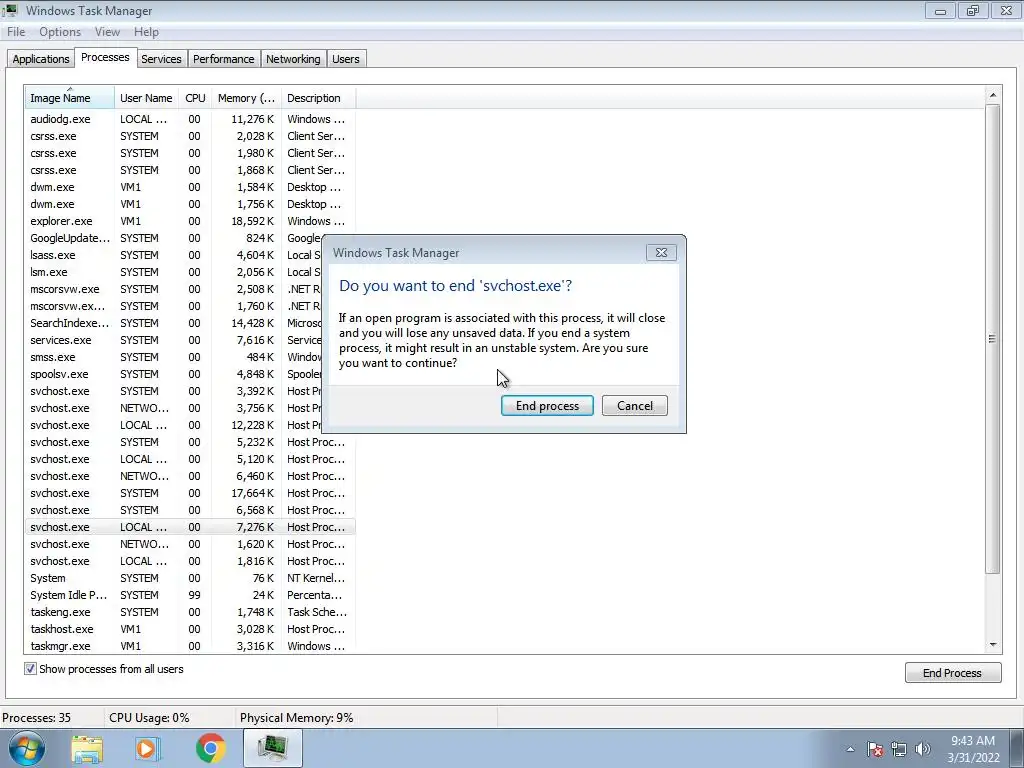
Task: Switch to the Applications tab
Action: point(40,59)
